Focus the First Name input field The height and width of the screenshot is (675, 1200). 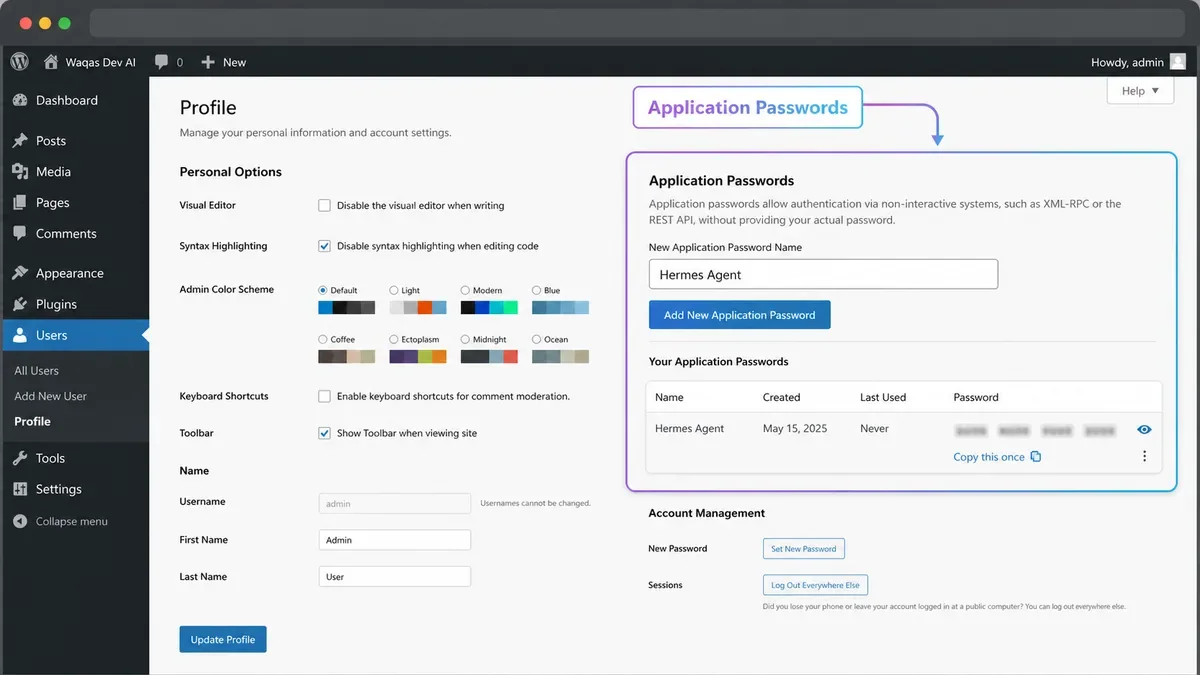tap(394, 540)
